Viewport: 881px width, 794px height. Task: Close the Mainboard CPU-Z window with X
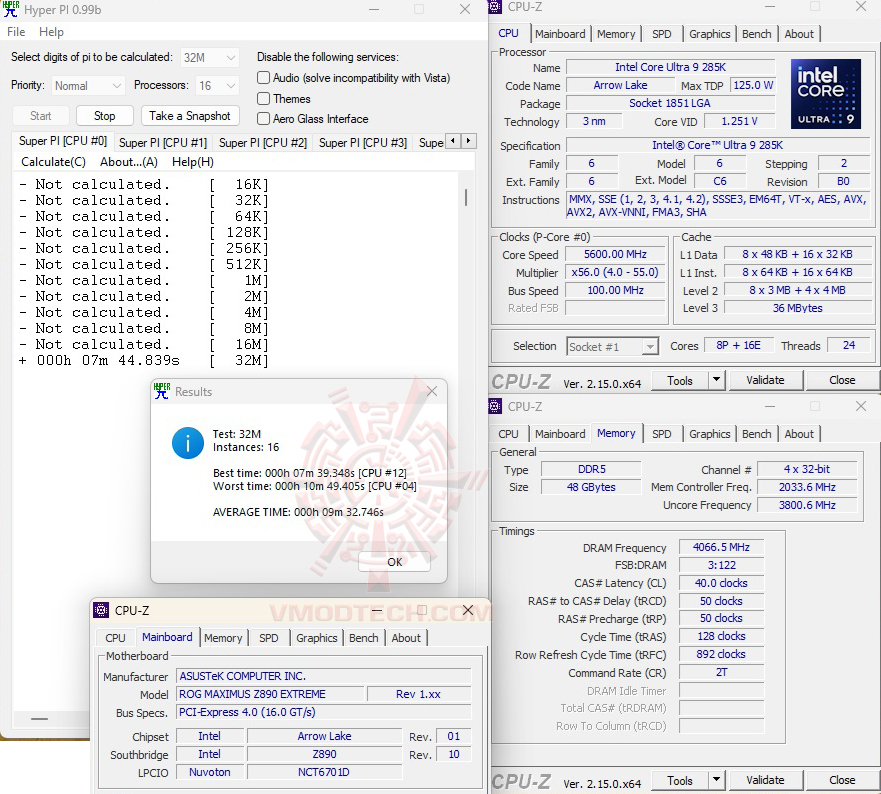[467, 610]
